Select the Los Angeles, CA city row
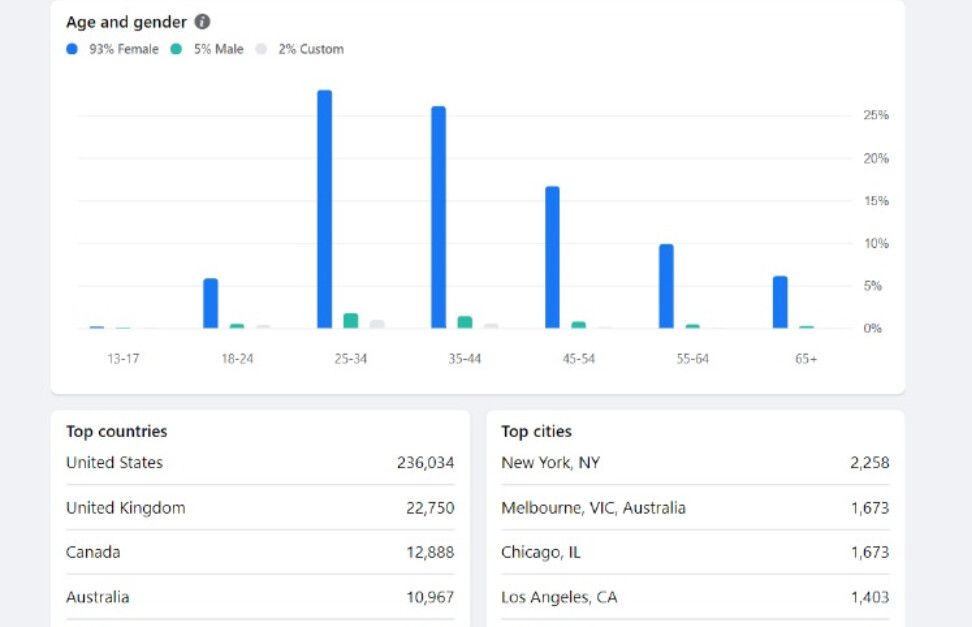 695,597
